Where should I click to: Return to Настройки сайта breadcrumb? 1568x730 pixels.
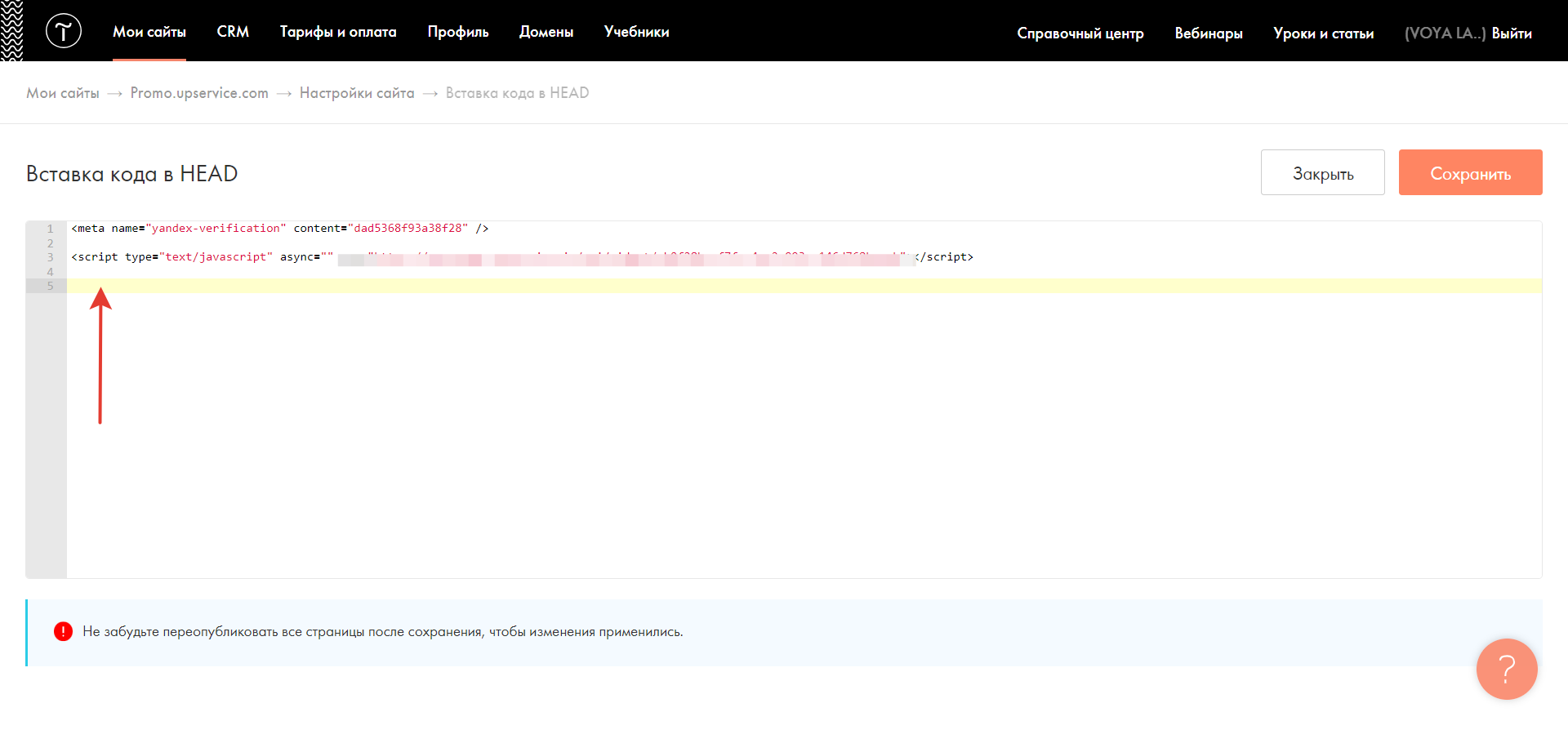click(357, 93)
